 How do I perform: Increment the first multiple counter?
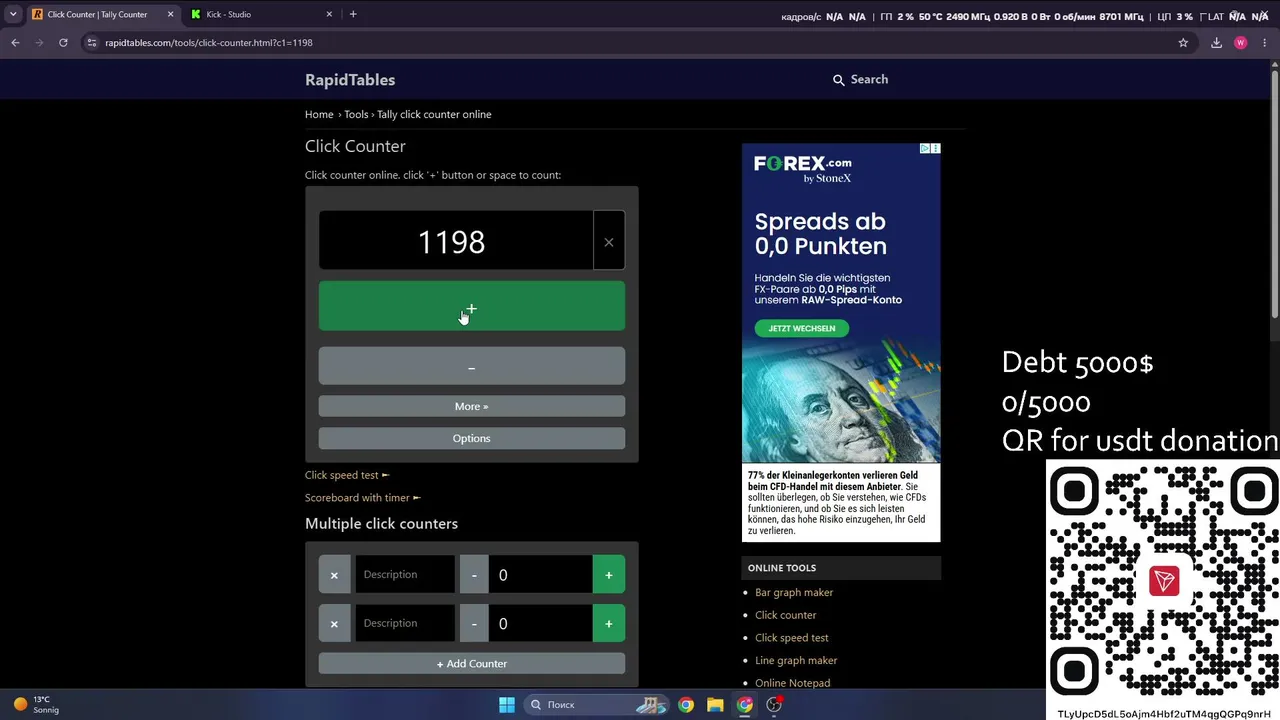[x=608, y=575]
